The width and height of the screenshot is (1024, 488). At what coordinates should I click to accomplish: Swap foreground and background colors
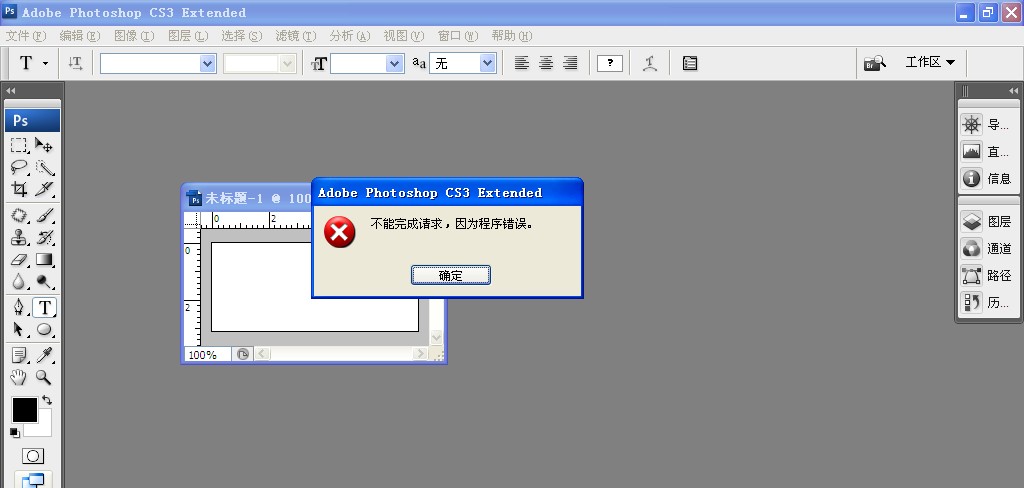click(47, 400)
